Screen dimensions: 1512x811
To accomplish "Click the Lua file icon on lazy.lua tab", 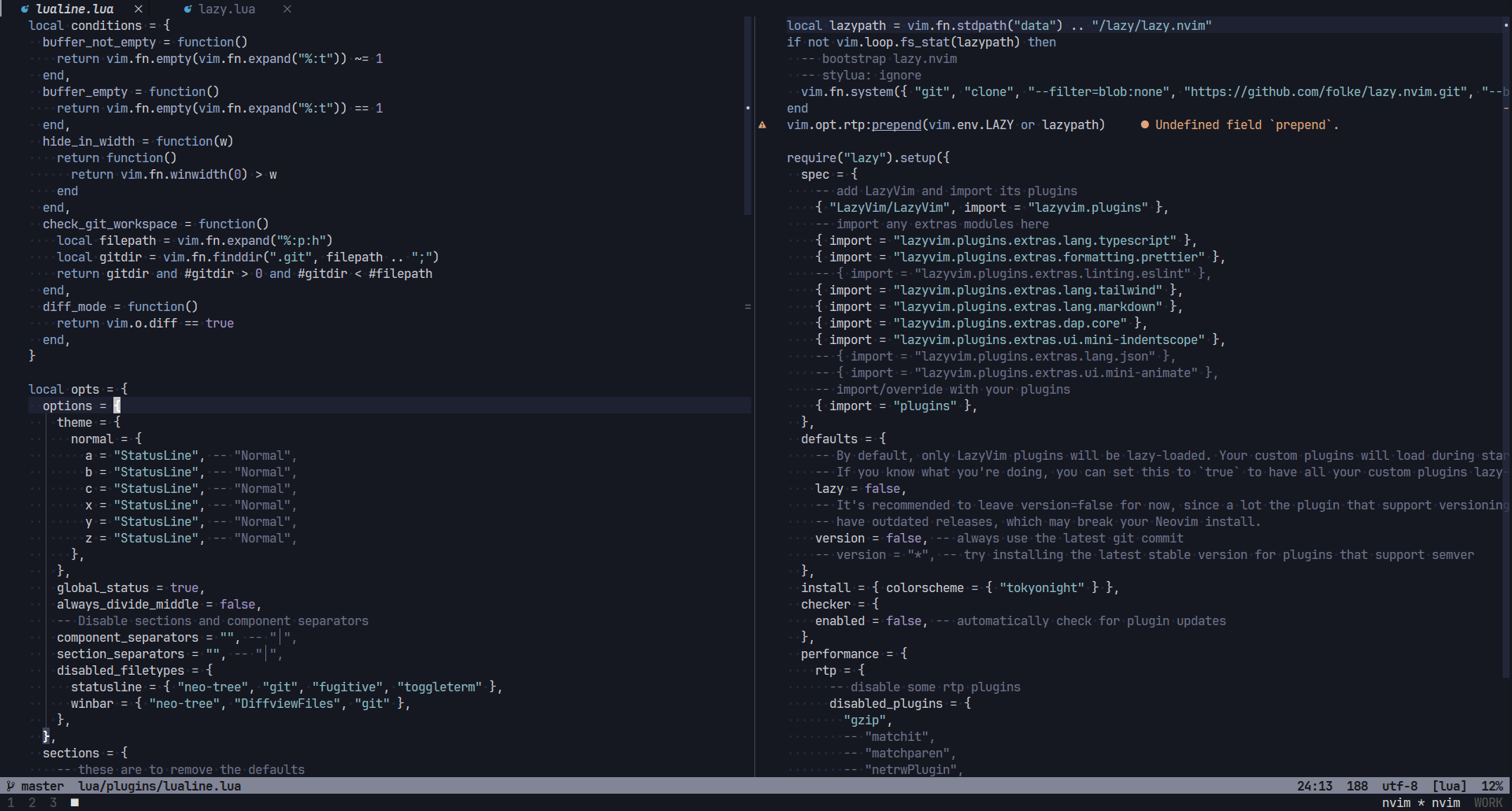I will pos(187,9).
